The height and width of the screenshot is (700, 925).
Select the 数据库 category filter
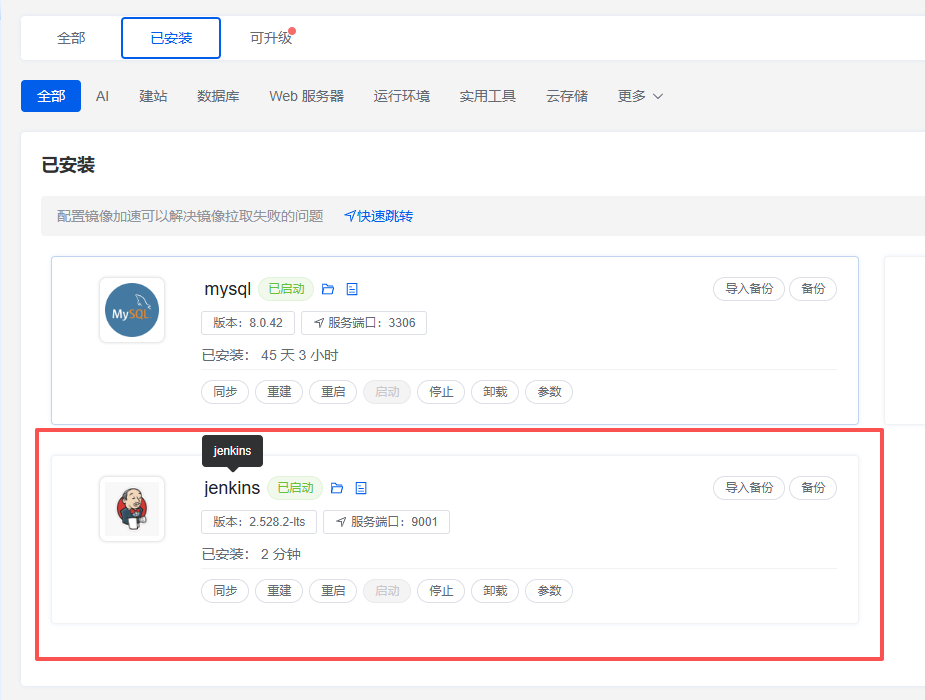tap(218, 96)
